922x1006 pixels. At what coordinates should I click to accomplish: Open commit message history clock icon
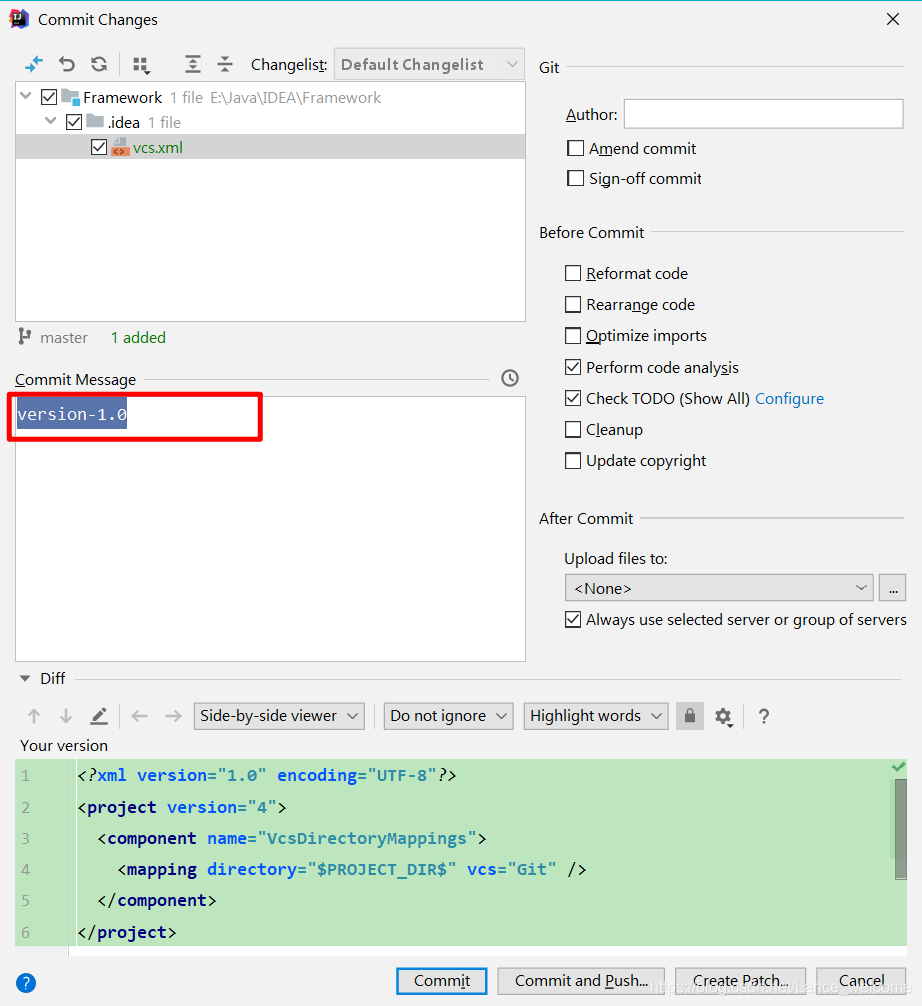point(509,378)
